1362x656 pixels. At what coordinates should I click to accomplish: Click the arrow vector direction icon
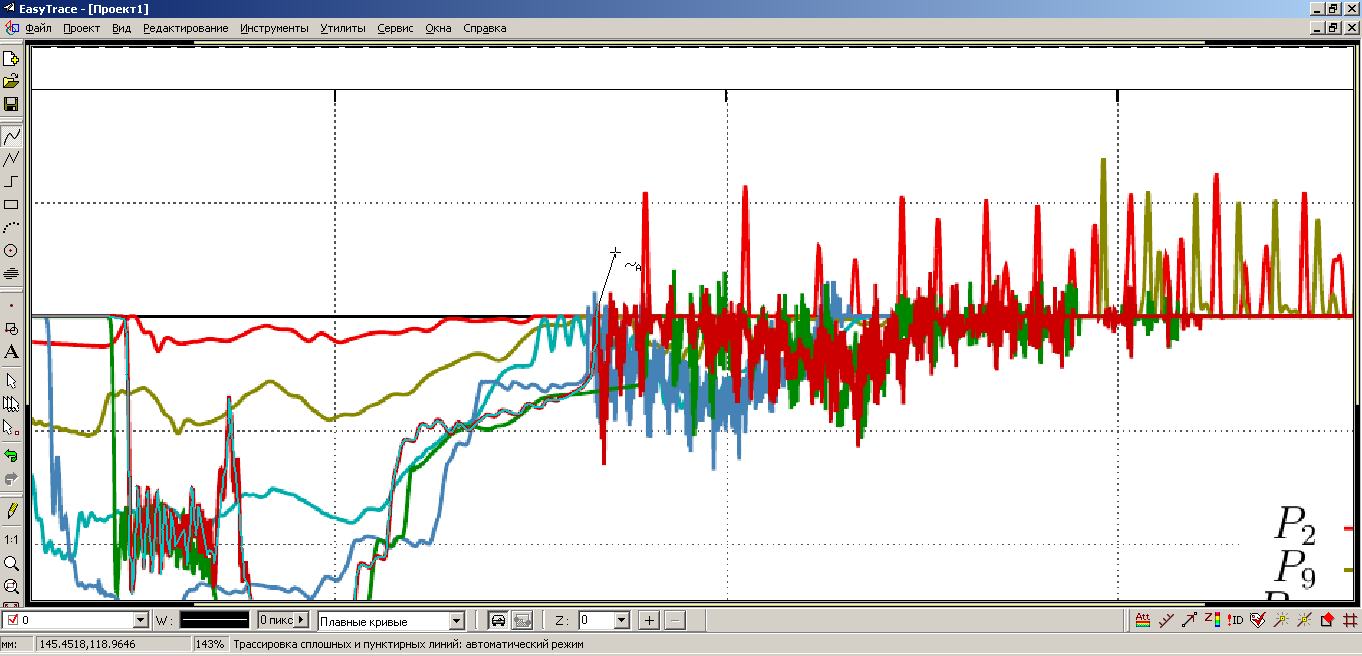pyautogui.click(x=1189, y=620)
